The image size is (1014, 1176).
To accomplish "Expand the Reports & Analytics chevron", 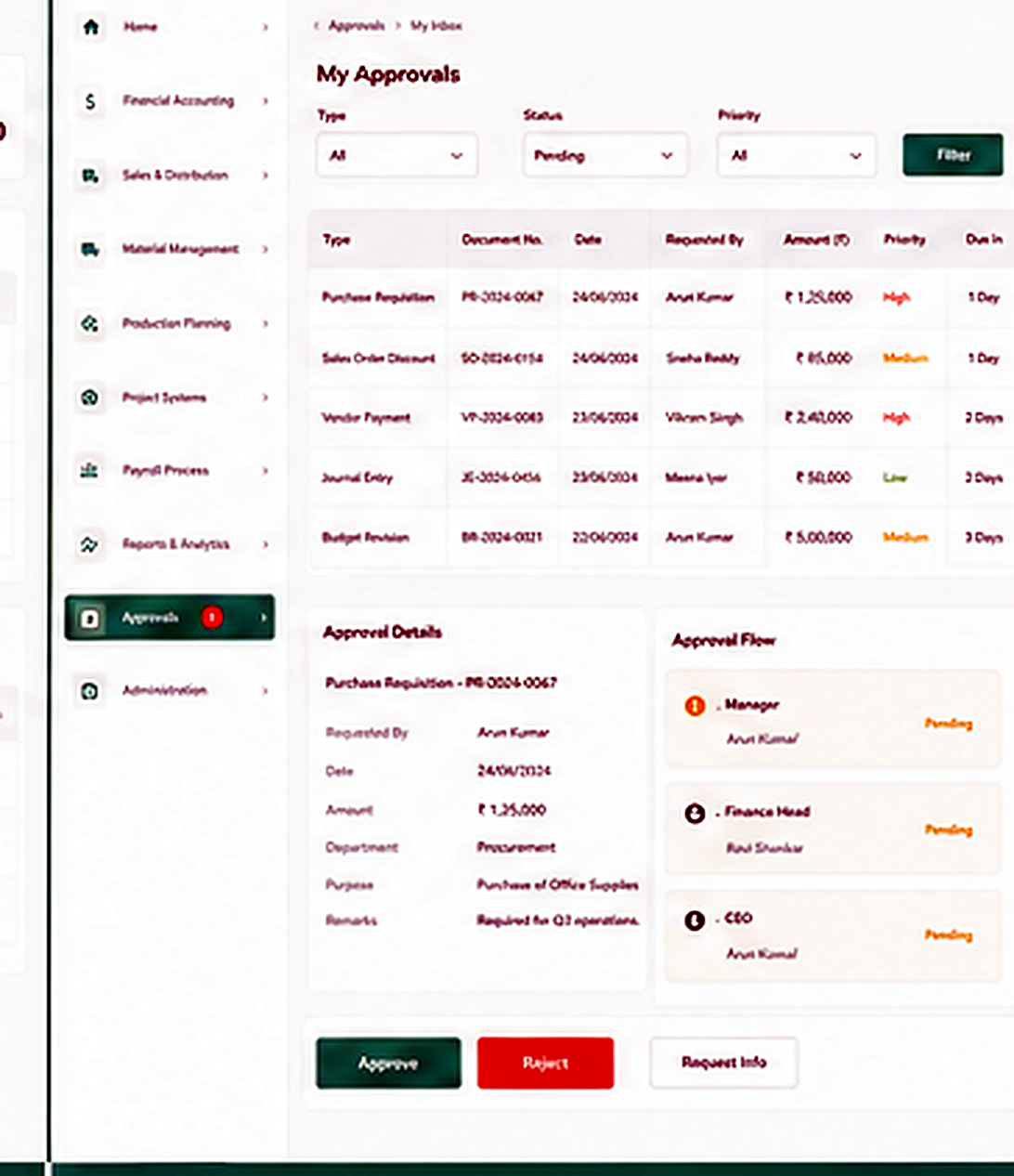I will (265, 544).
